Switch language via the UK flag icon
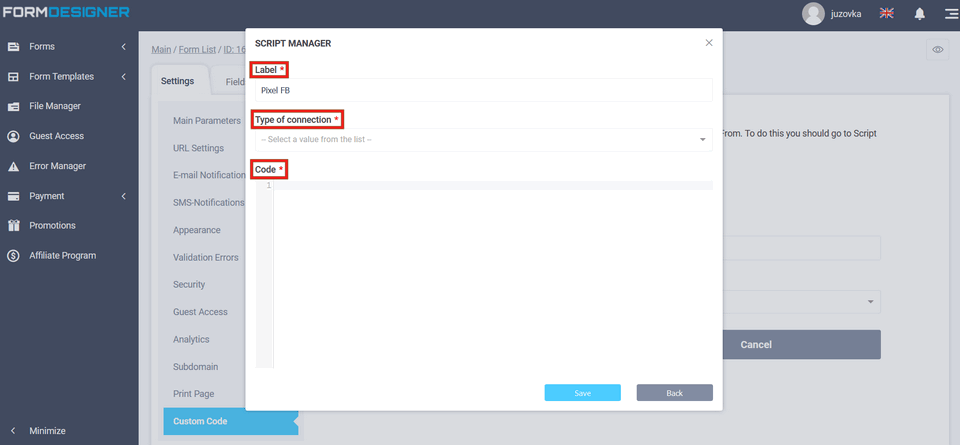960x445 pixels. coord(886,13)
